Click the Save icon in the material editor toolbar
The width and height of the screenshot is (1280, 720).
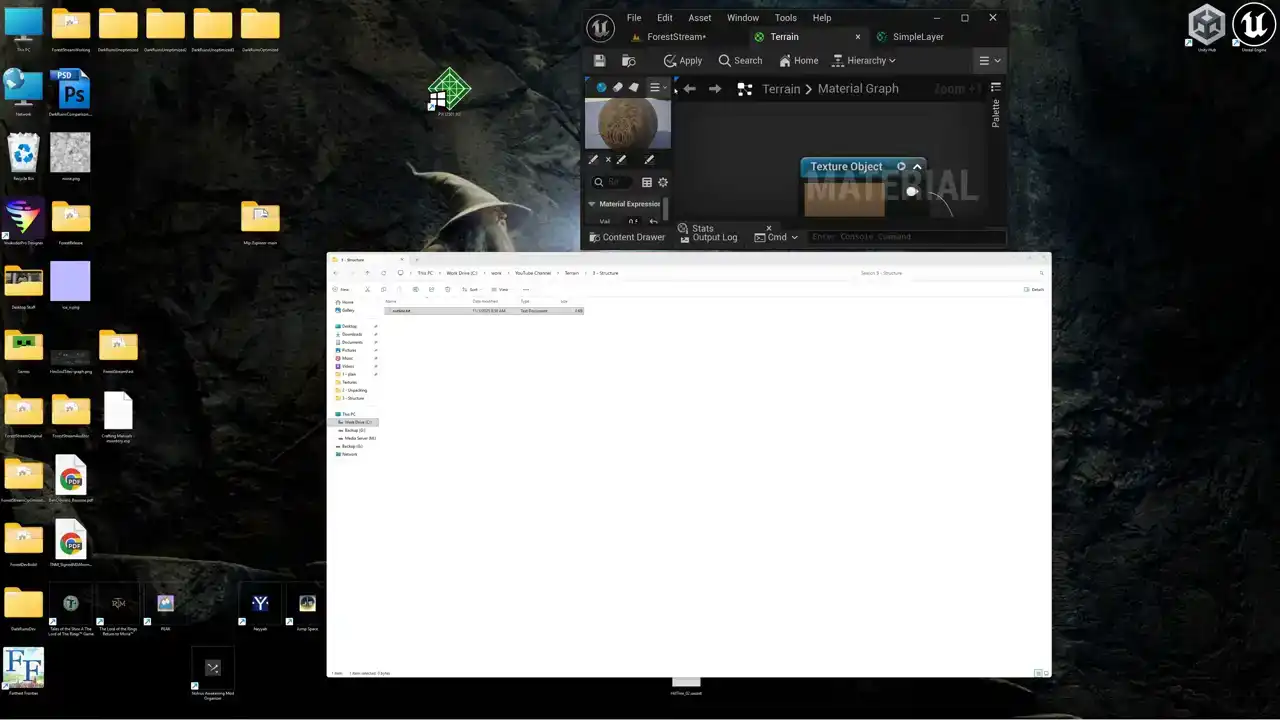pyautogui.click(x=600, y=61)
